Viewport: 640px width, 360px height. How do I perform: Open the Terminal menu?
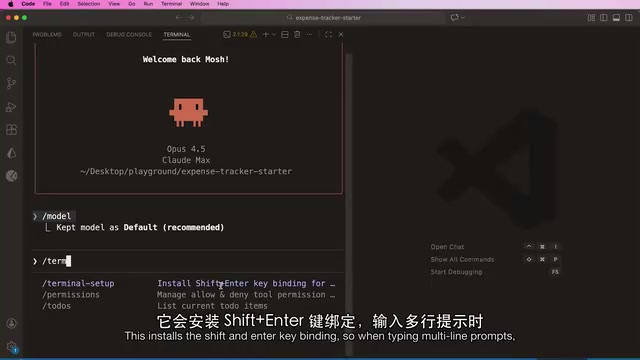171,4
